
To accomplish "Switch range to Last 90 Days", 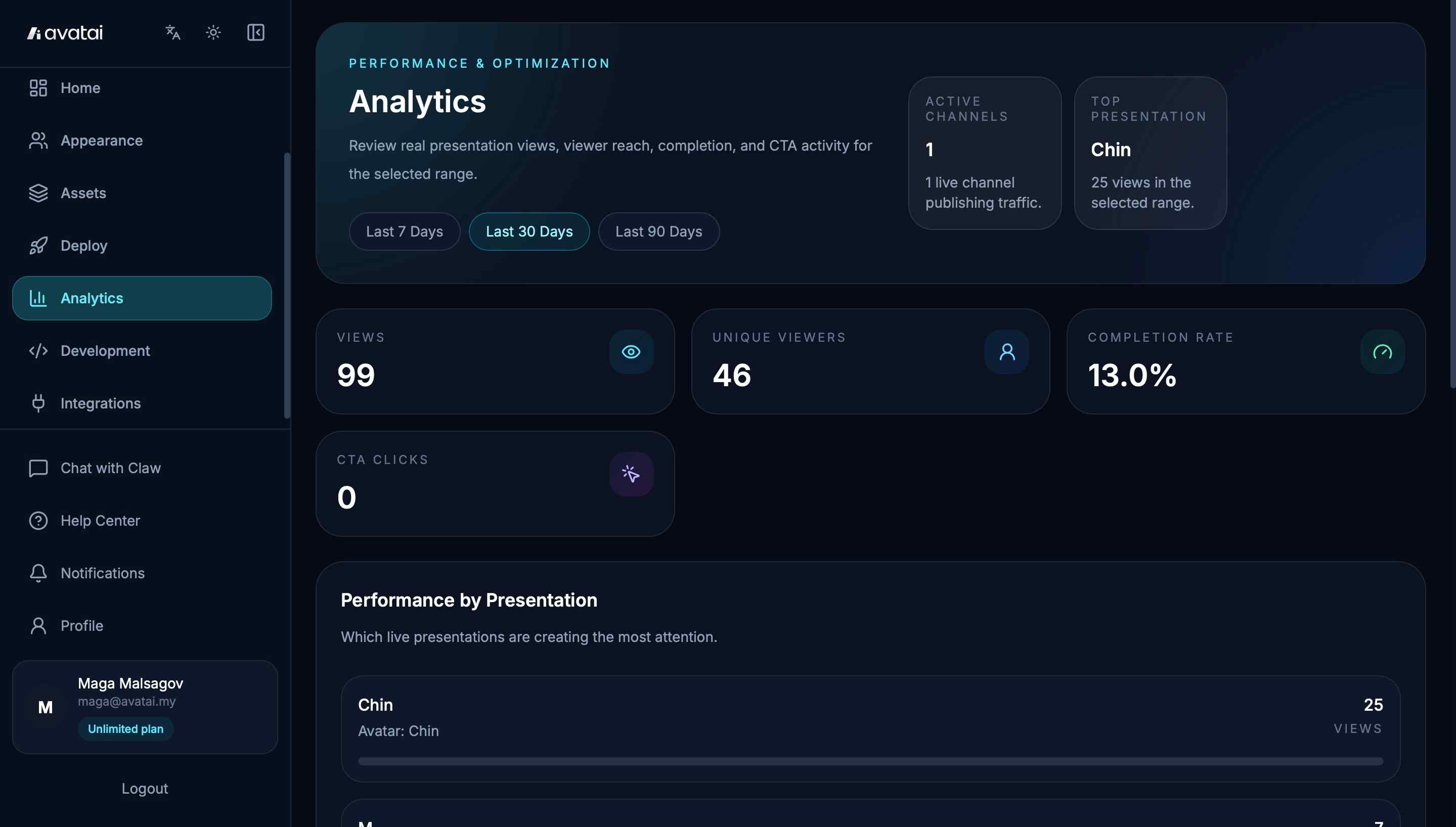I will (x=659, y=231).
